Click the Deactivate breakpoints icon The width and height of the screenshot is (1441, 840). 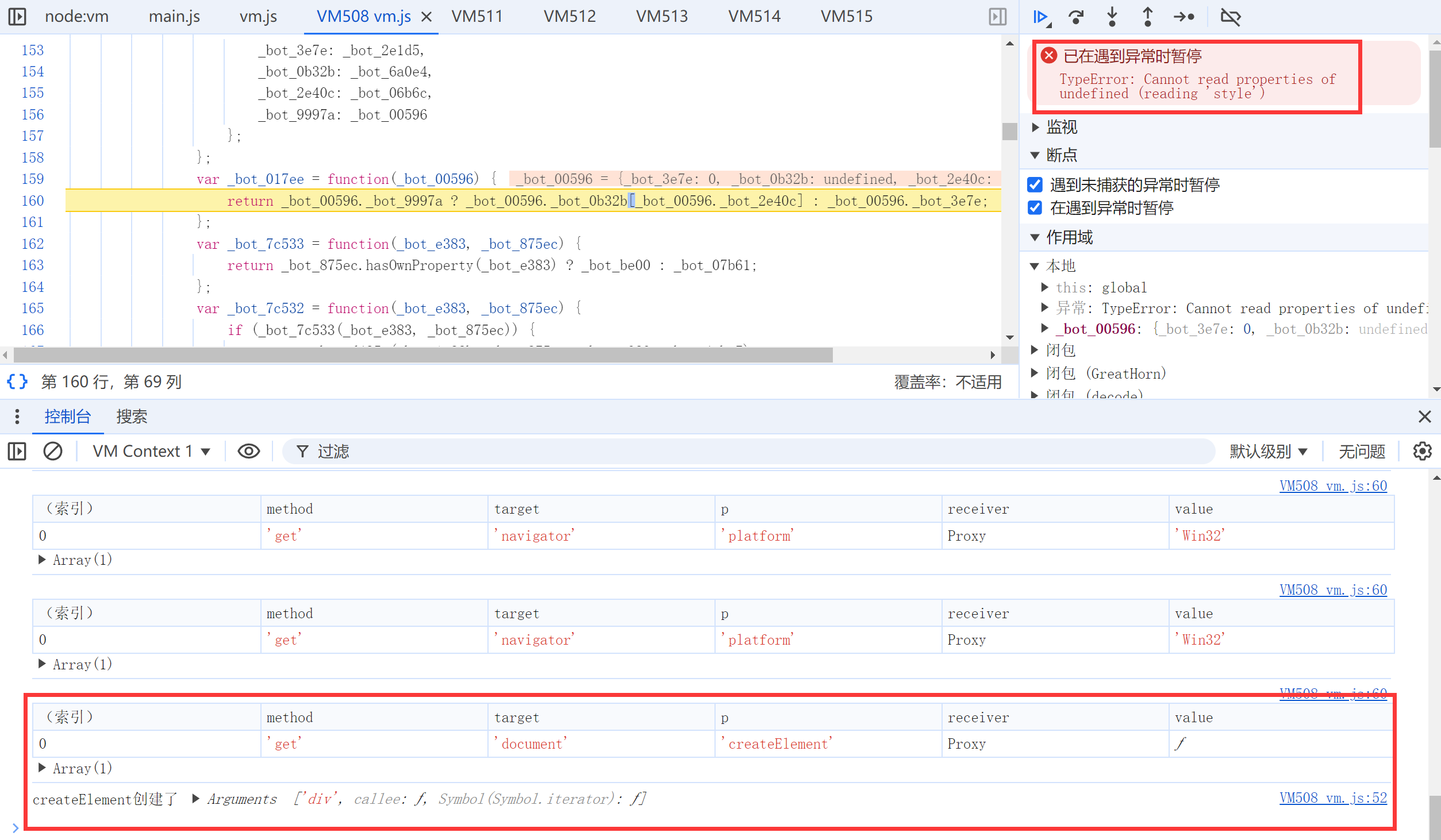pyautogui.click(x=1231, y=17)
